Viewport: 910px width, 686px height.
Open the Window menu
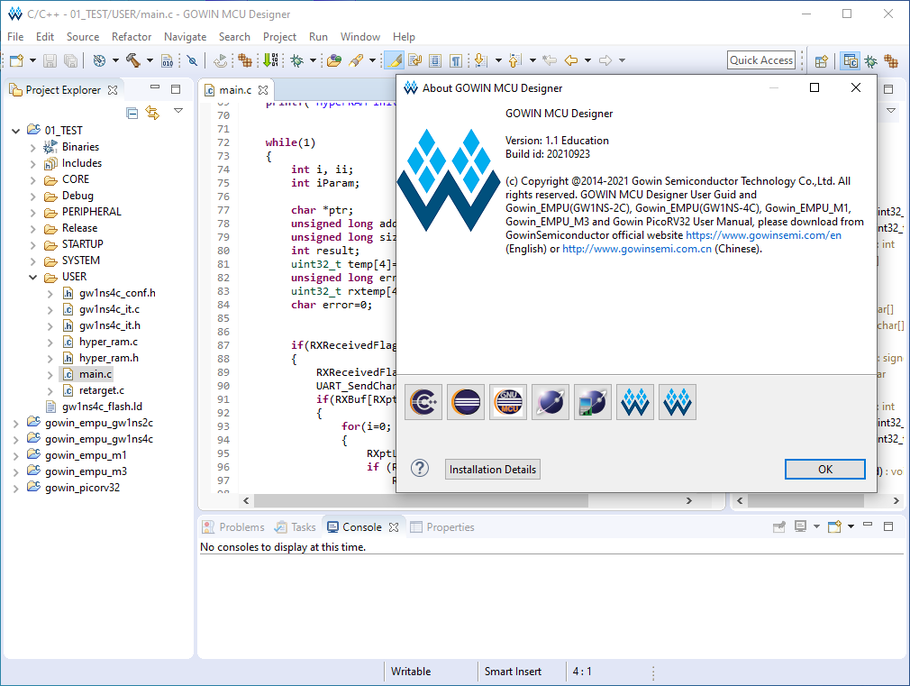point(360,37)
